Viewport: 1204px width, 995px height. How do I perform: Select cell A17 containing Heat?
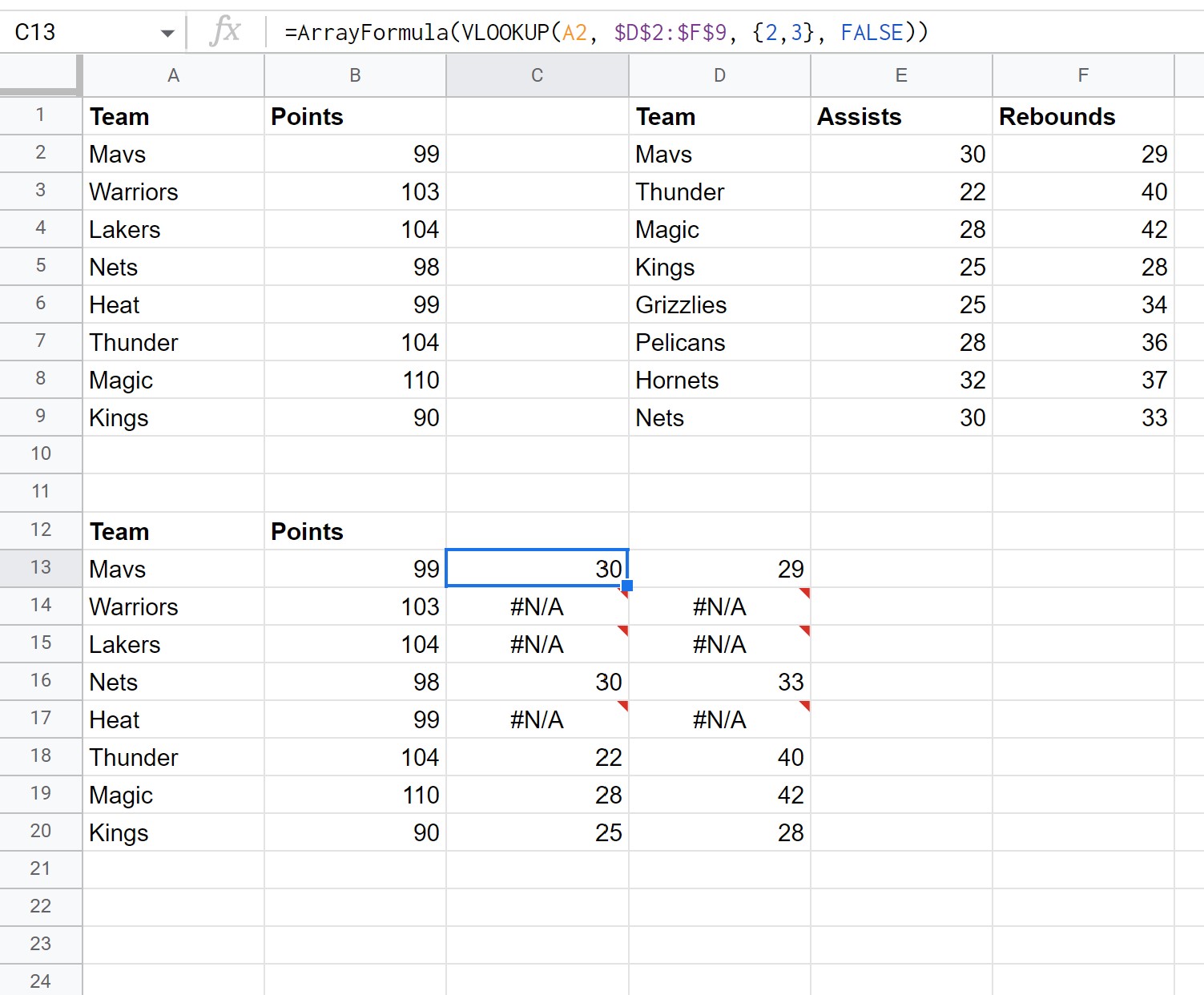click(x=173, y=719)
